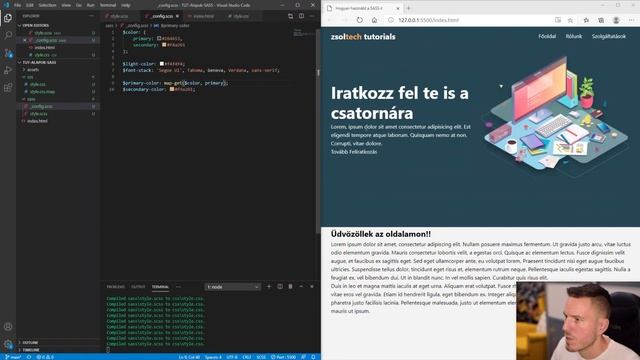Viewport: 640px width, 360px height.
Task: Click the $secondary-color swatch on line 10
Action: [x=172, y=89]
